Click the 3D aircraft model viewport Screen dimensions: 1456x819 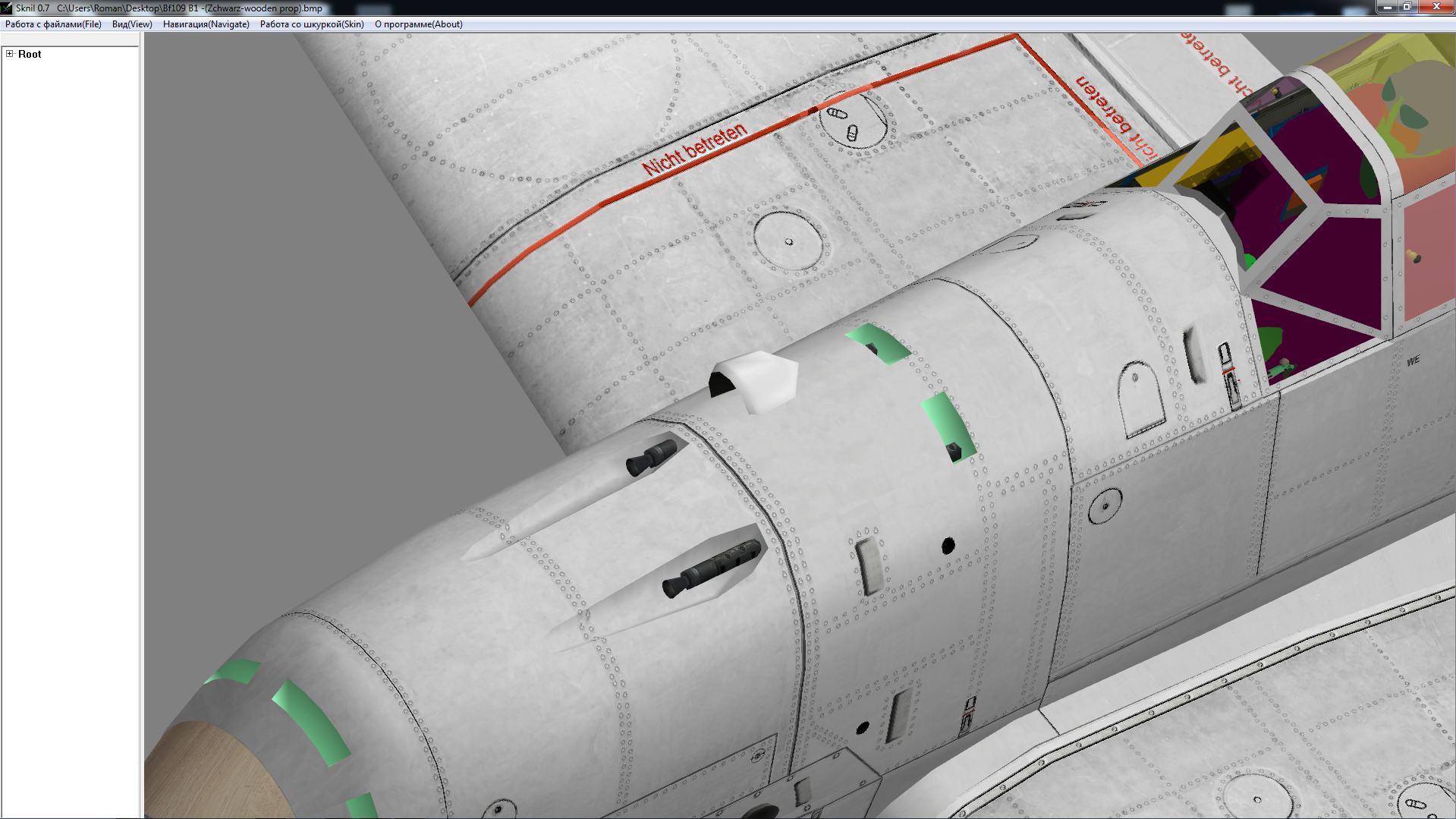pyautogui.click(x=800, y=425)
